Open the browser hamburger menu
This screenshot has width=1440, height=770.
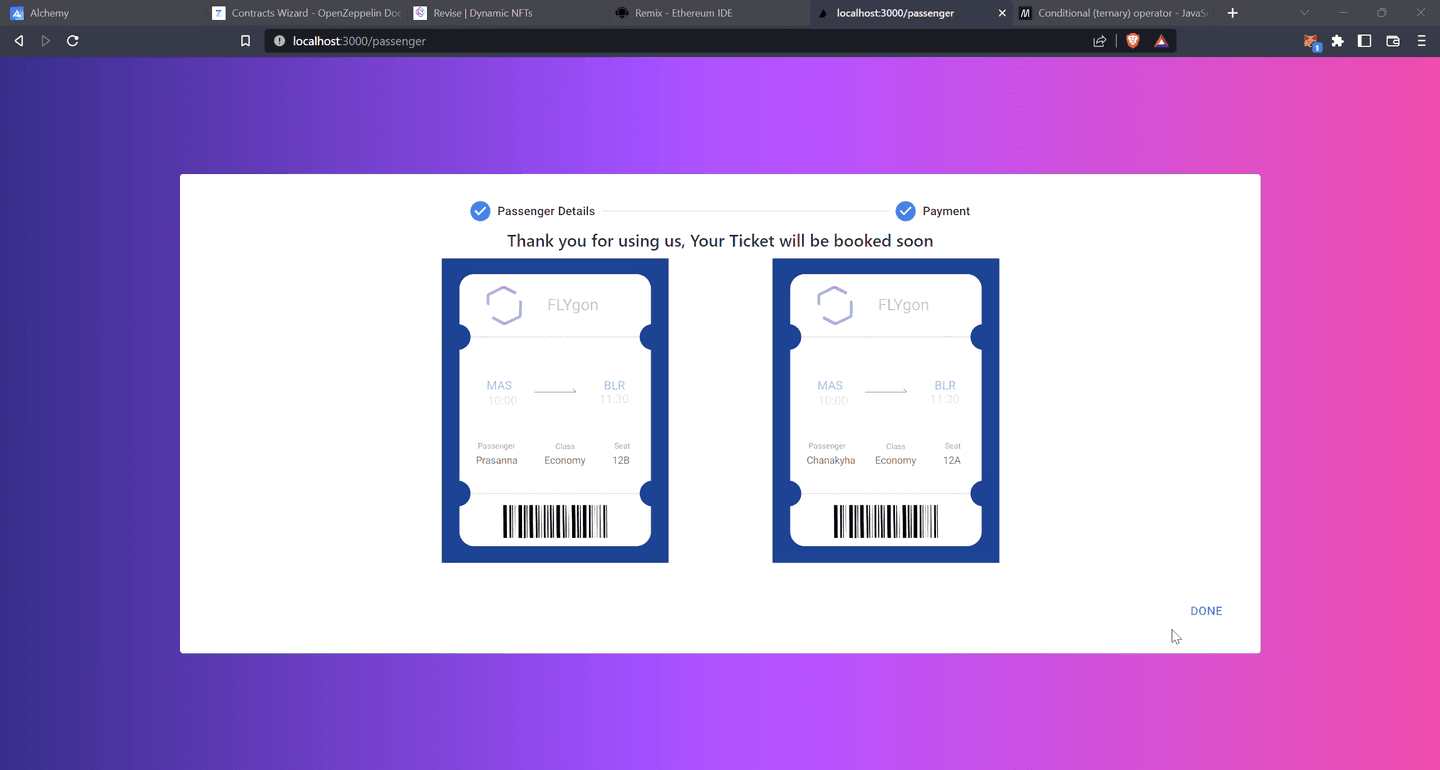click(x=1421, y=41)
